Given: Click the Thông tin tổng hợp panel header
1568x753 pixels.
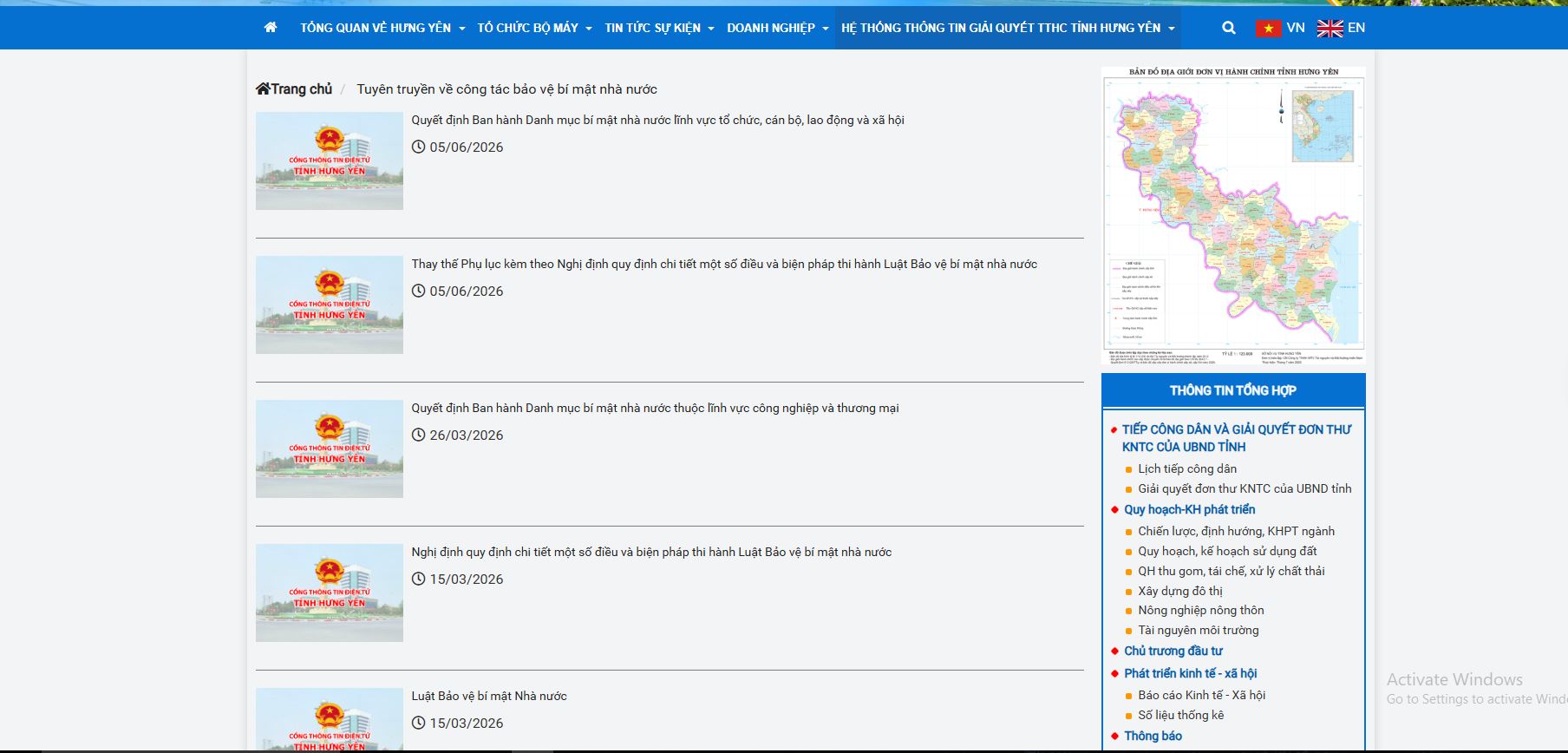Looking at the screenshot, I should pos(1233,390).
